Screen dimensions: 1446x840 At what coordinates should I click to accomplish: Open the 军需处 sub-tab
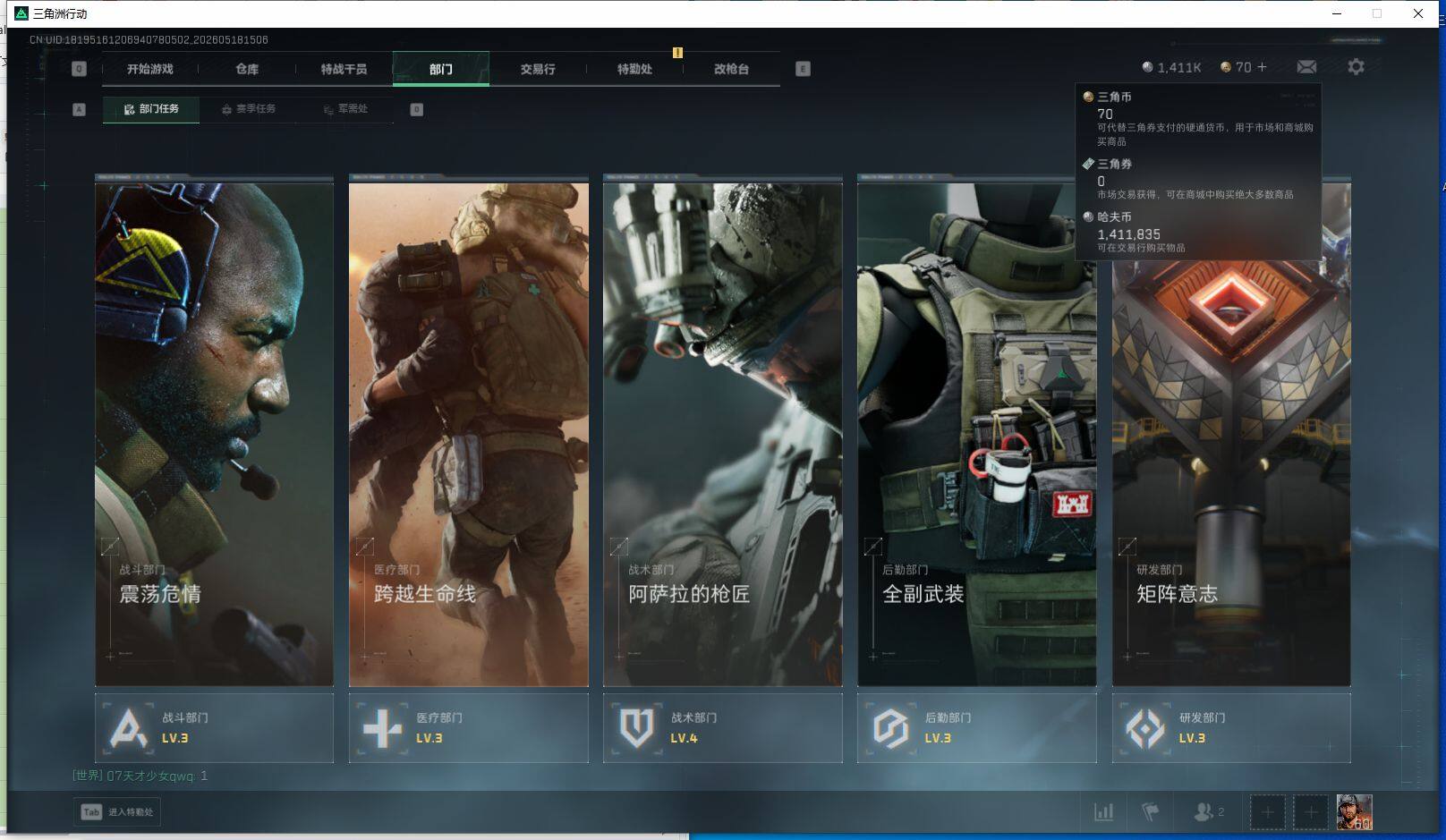click(345, 109)
